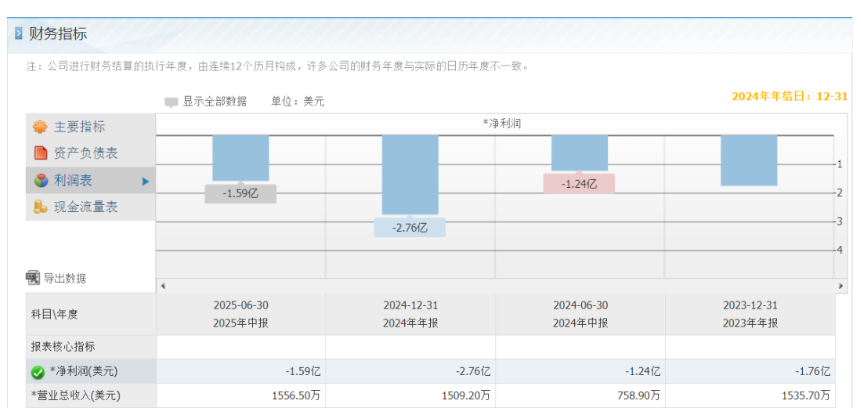Open the 资产负债表 tab
This screenshot has height=419, width=861.
pyautogui.click(x=91, y=153)
